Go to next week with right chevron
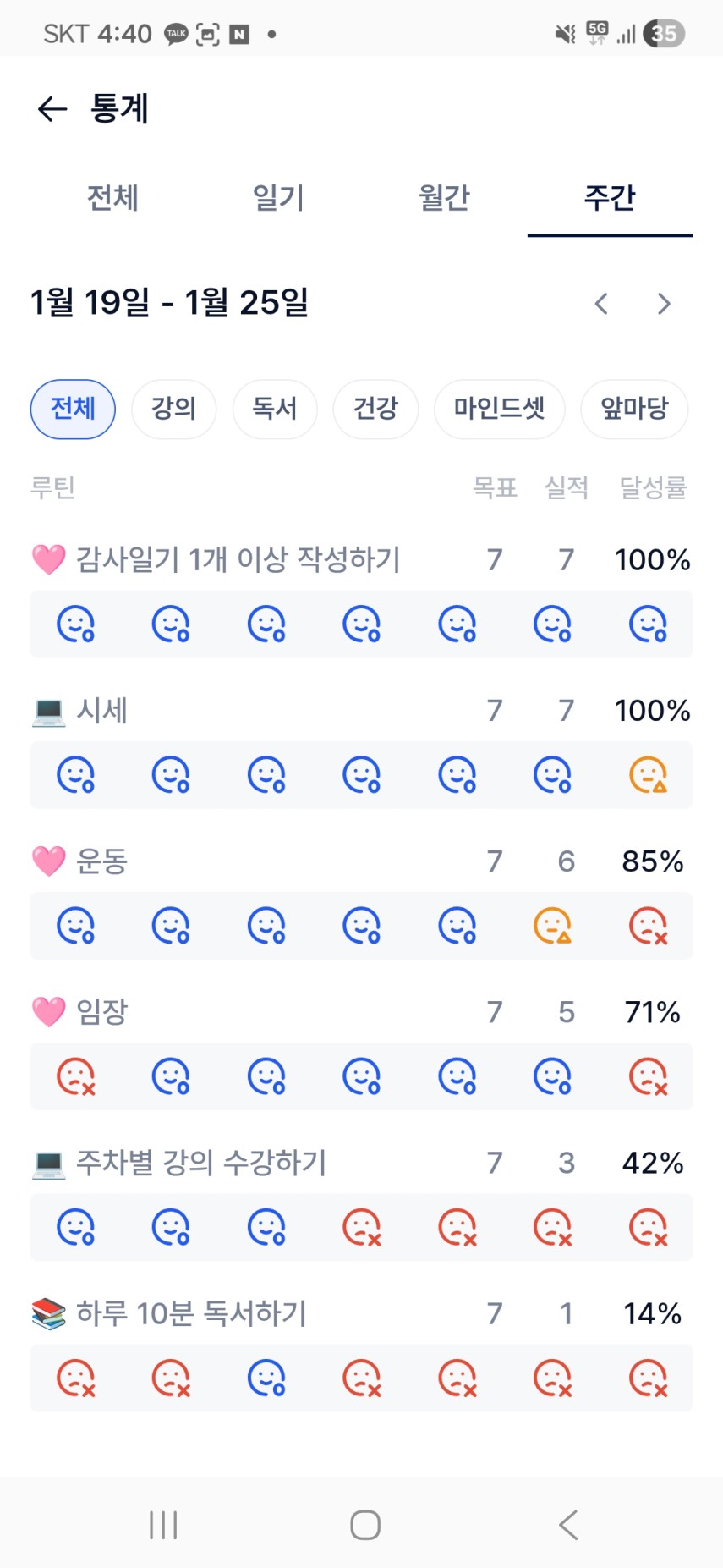723x1568 pixels. pos(664,304)
